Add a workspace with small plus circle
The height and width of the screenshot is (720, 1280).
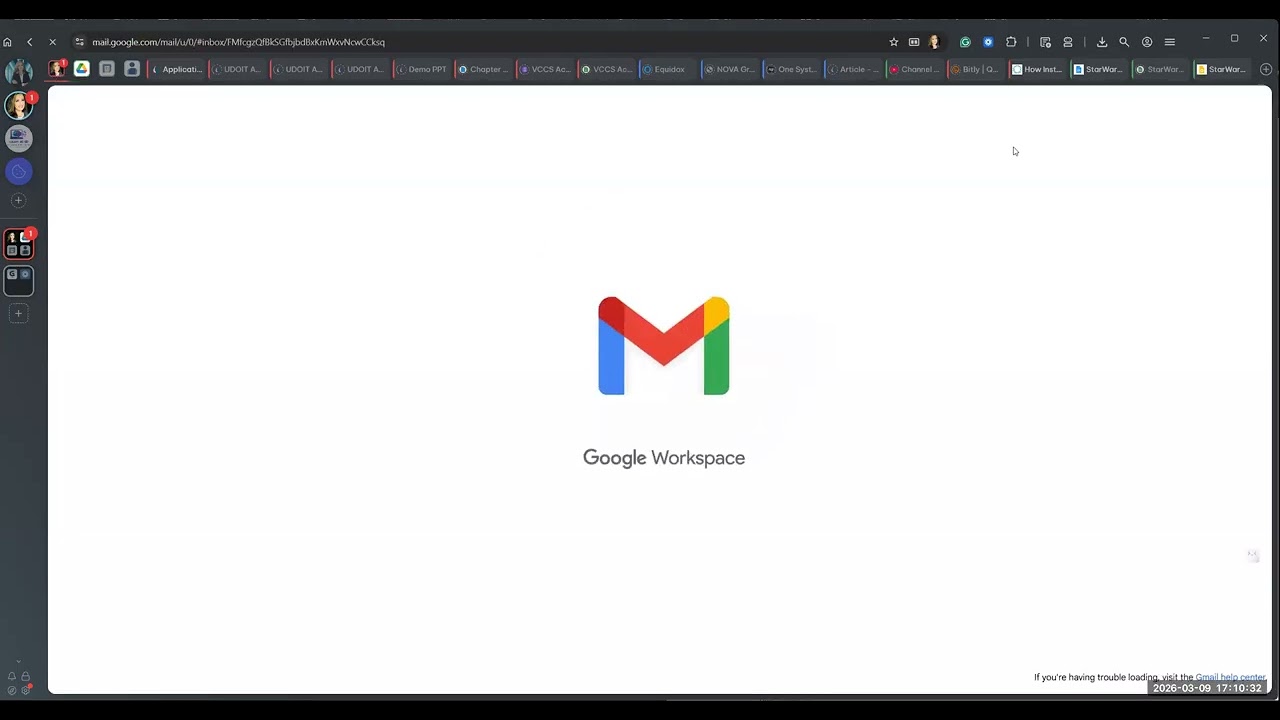click(18, 200)
